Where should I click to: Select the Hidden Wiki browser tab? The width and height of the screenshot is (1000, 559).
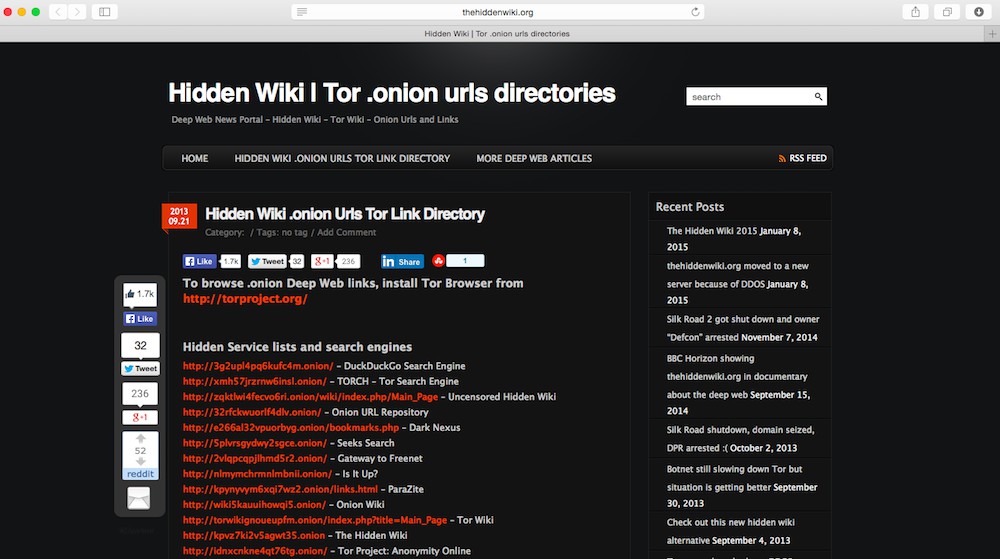[497, 34]
